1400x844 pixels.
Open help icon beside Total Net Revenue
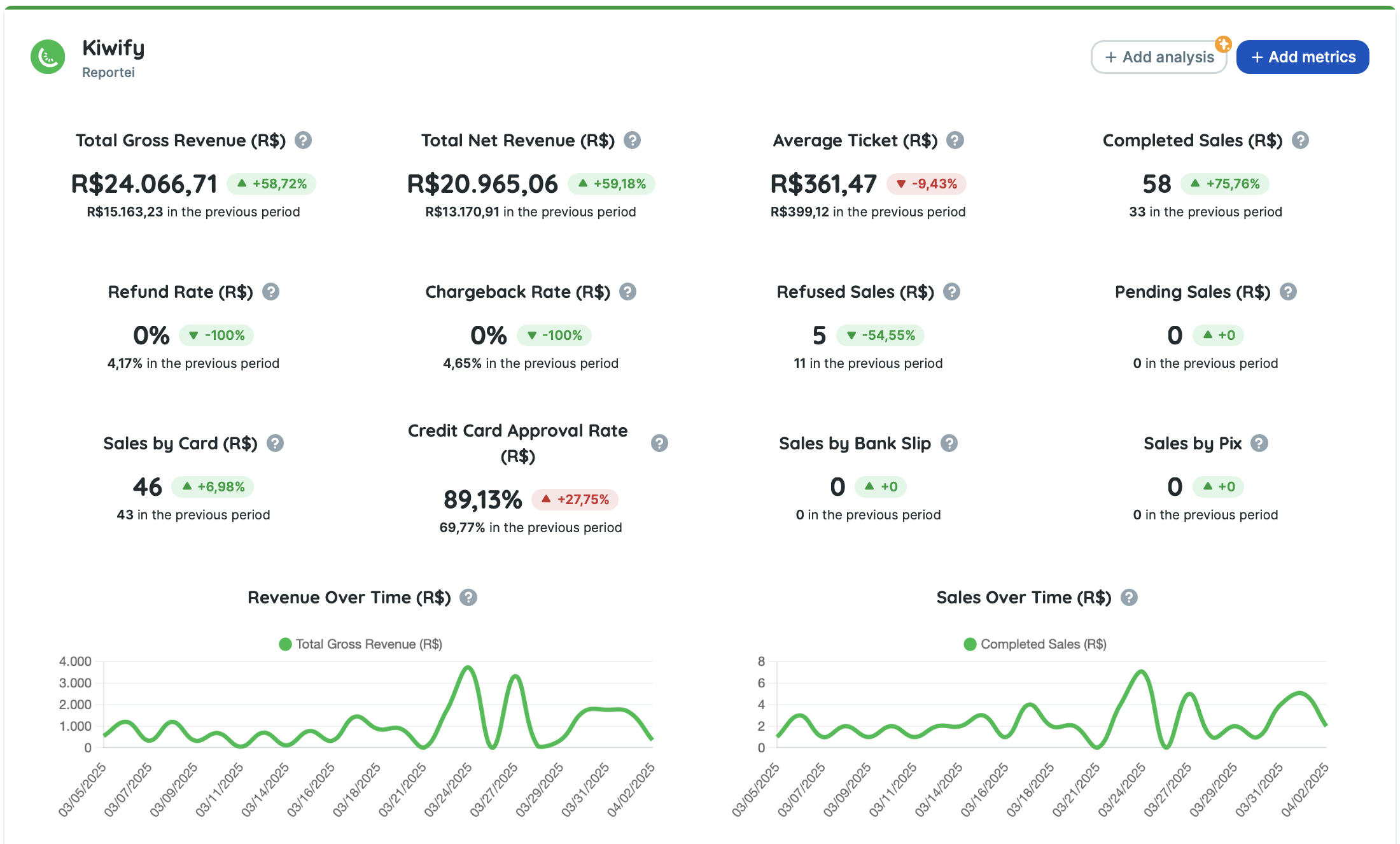(632, 140)
